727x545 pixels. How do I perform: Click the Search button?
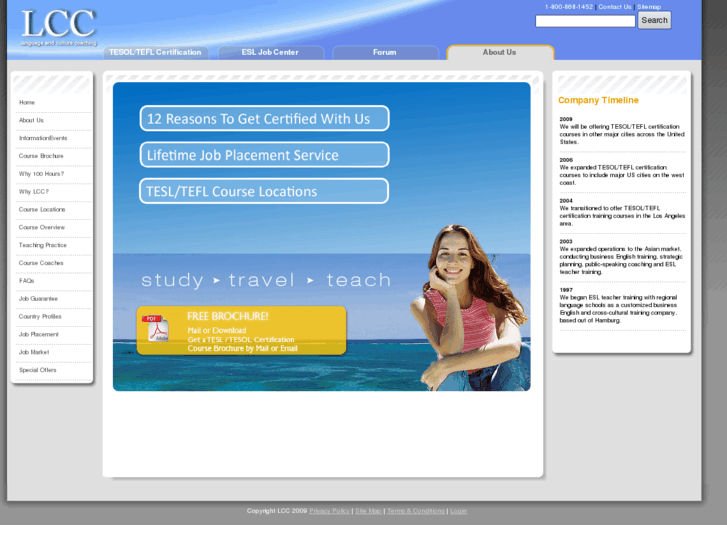[654, 20]
